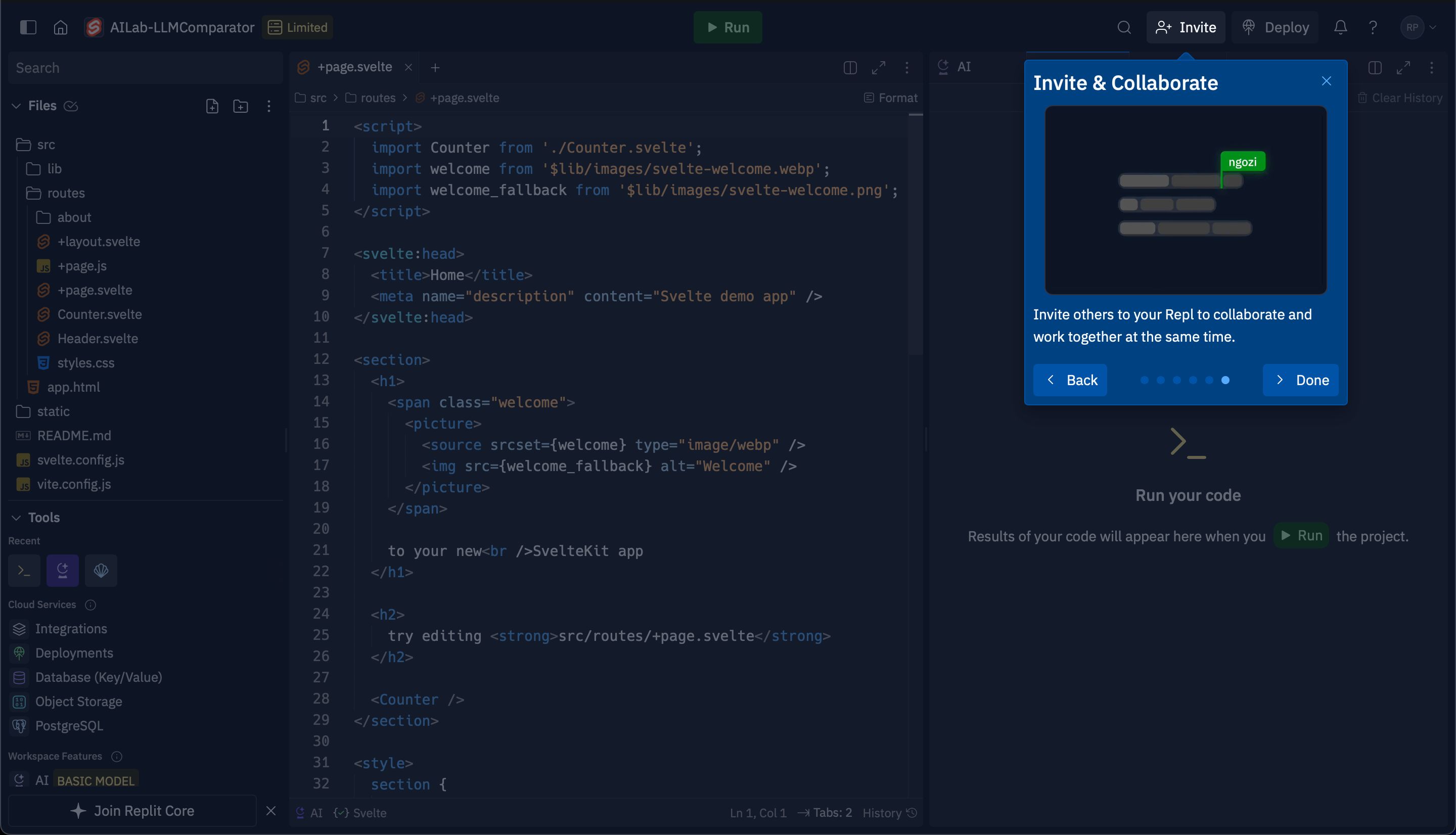The height and width of the screenshot is (835, 1456).
Task: Open the AI tool icon in Recent
Action: coord(63,570)
